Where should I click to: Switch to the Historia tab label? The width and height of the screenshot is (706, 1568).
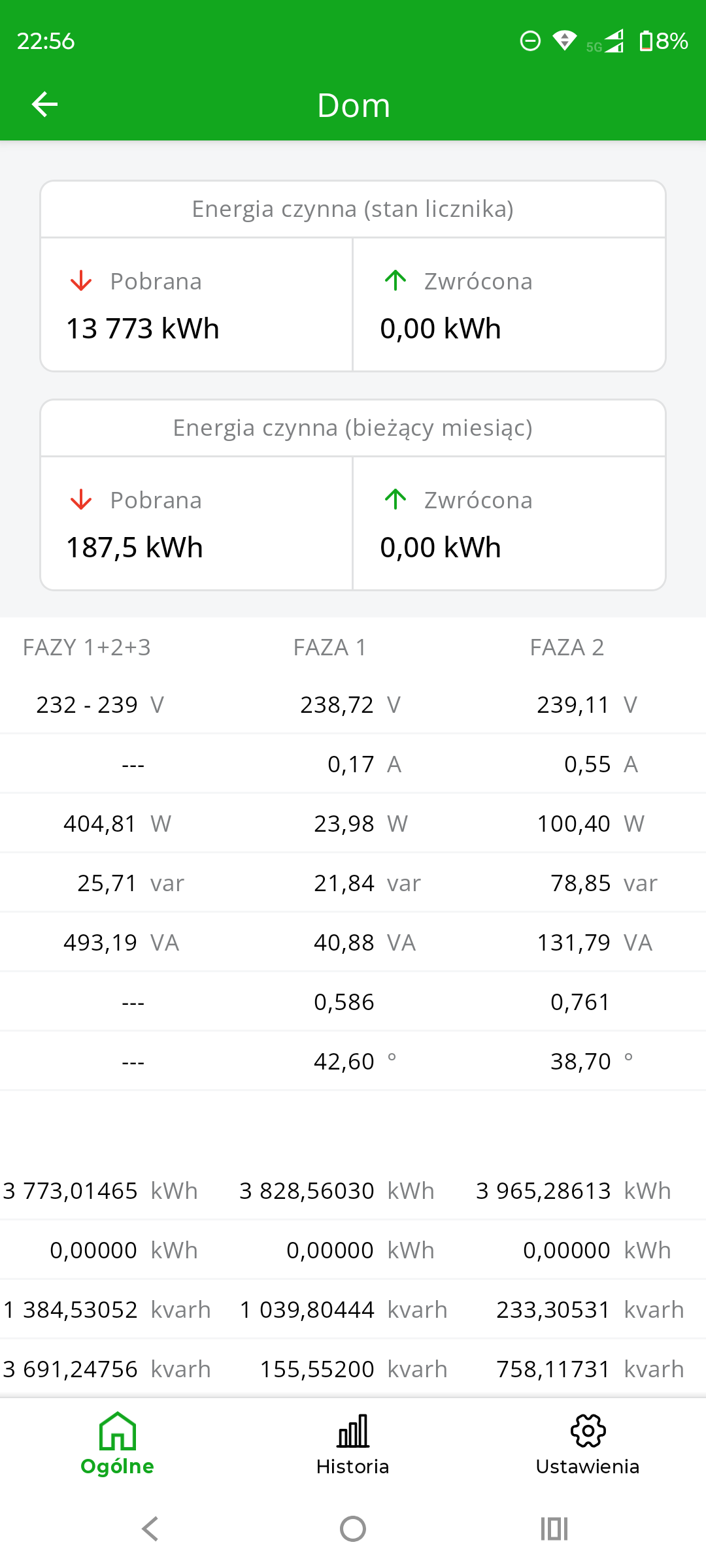[x=353, y=1467]
